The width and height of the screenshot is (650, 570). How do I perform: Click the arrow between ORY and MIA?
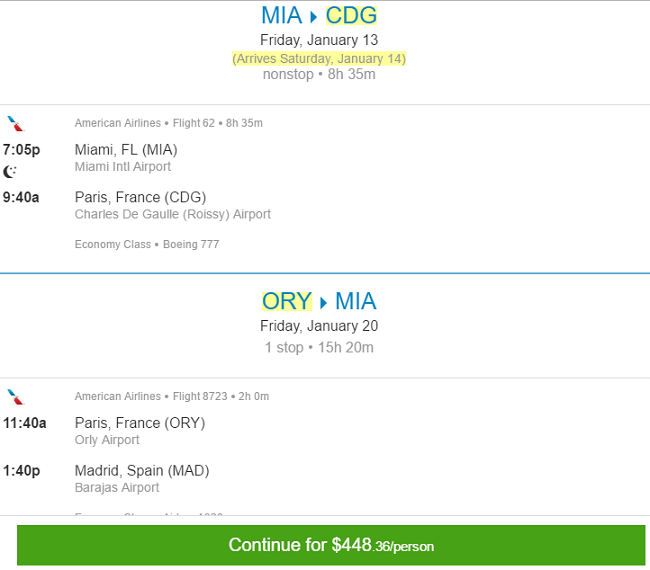coord(323,303)
